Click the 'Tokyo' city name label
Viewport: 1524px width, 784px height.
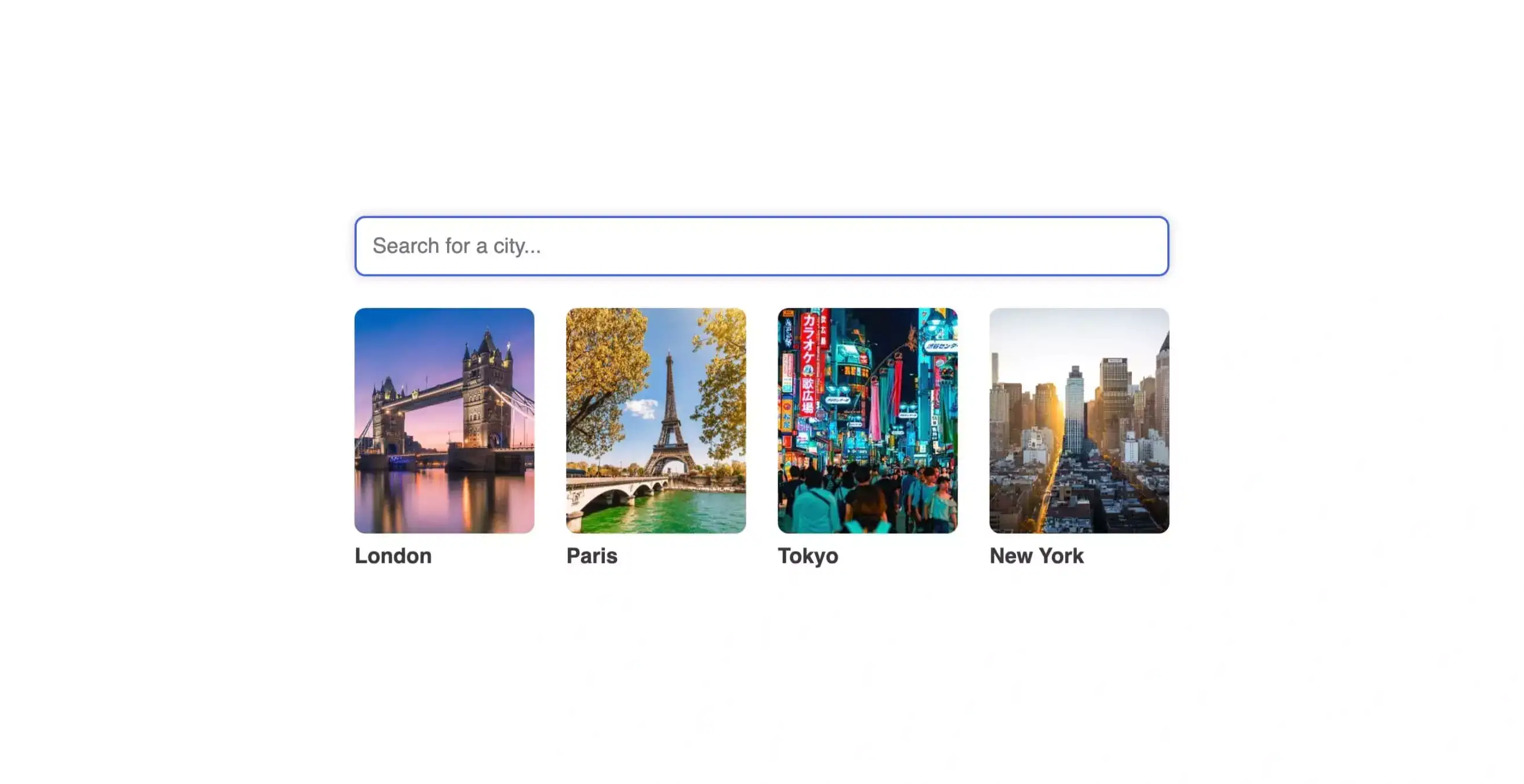(808, 556)
